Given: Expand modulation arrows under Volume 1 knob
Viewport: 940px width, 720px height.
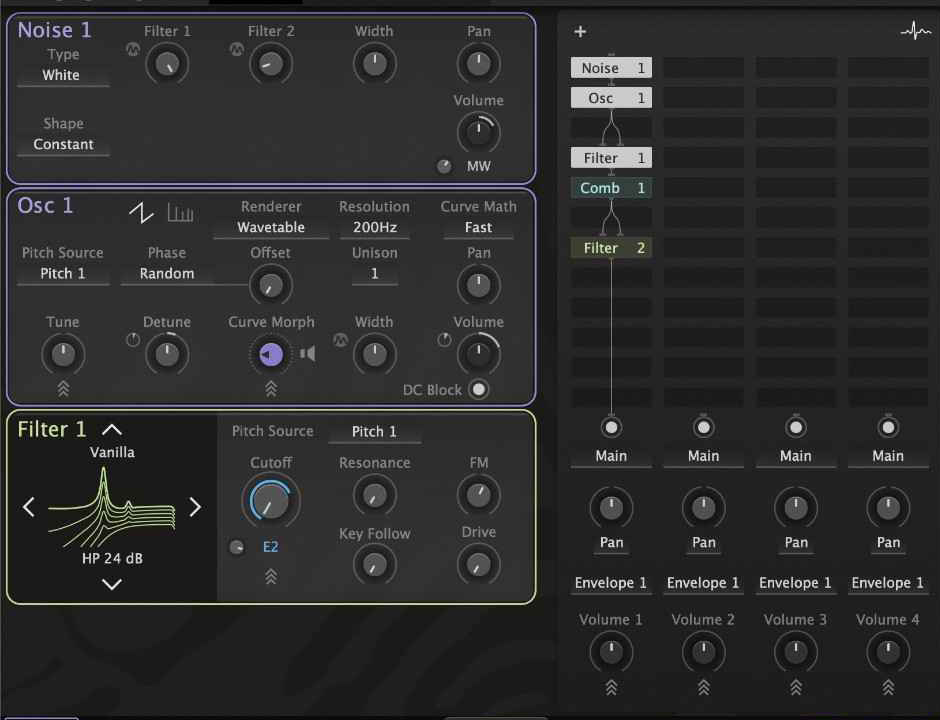Looking at the screenshot, I should point(611,687).
